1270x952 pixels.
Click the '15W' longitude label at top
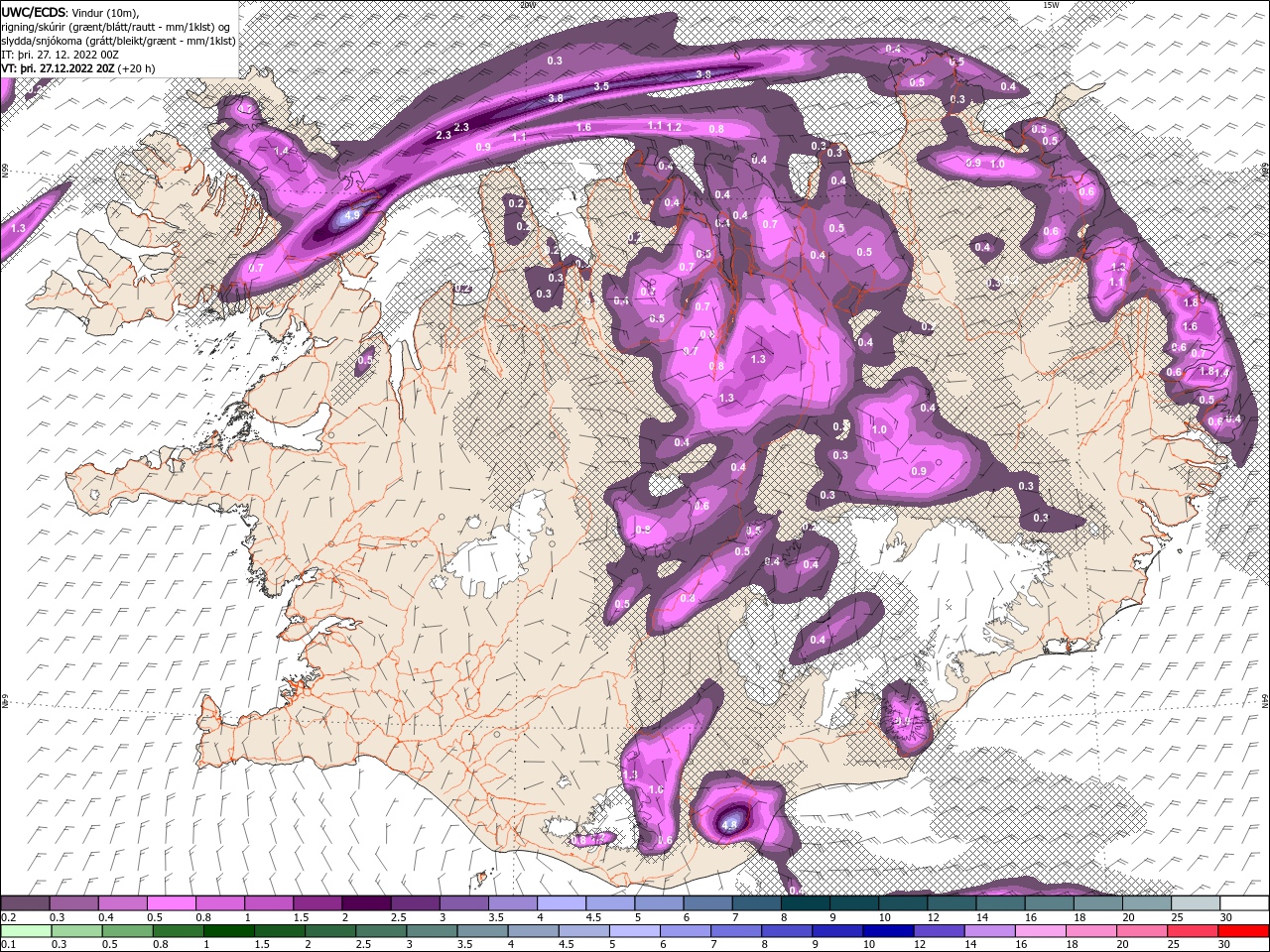(1051, 5)
